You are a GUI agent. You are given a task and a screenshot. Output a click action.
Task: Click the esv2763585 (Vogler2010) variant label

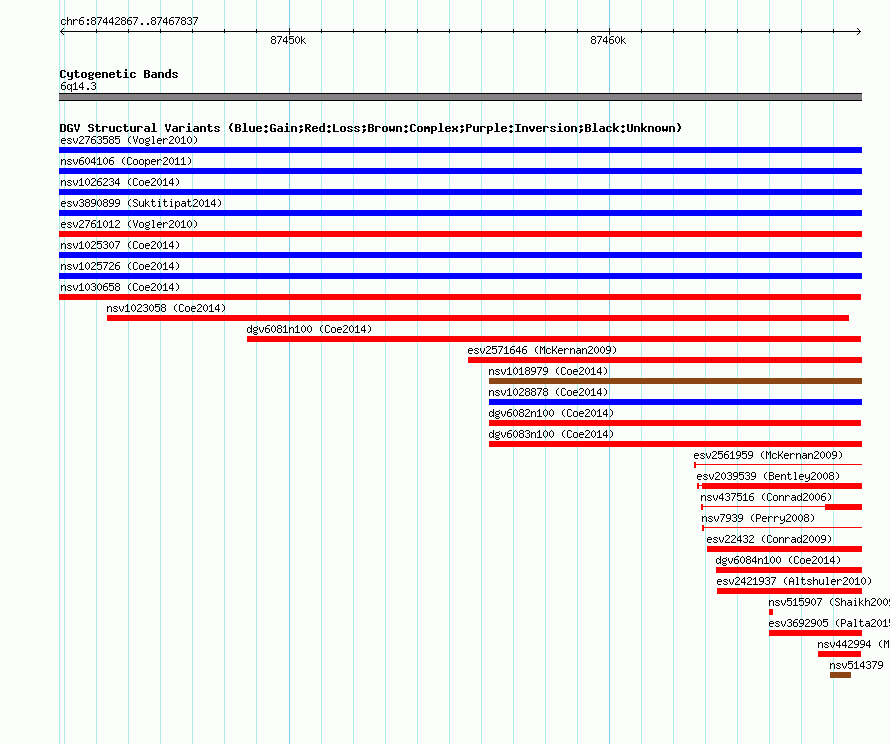click(x=129, y=140)
